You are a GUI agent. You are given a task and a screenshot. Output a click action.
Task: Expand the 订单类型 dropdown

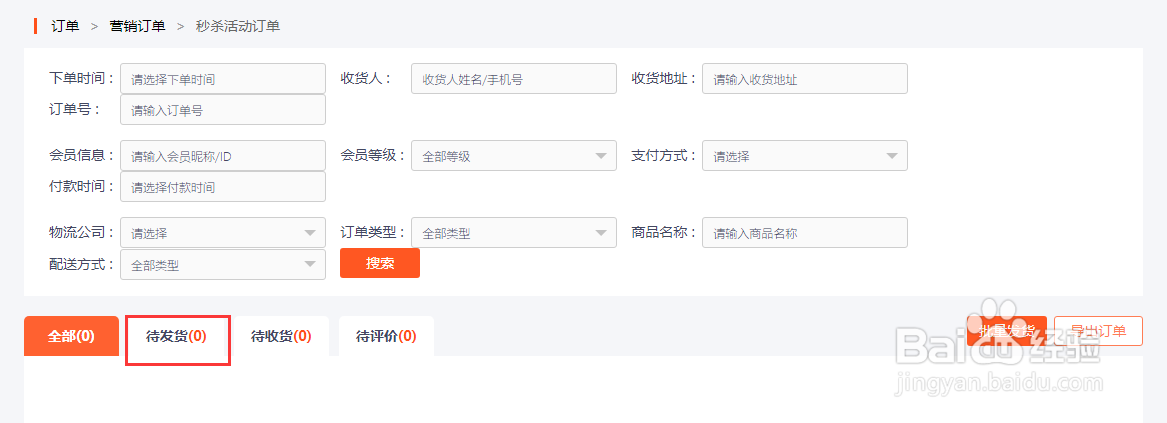tap(513, 234)
